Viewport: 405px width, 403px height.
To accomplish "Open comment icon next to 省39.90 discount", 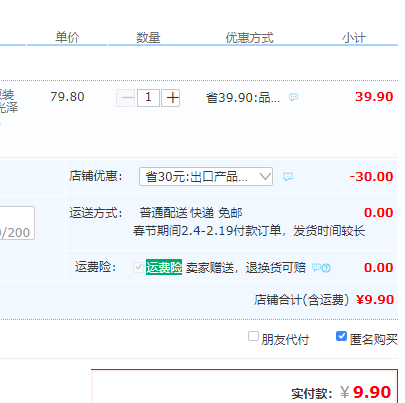I will (x=293, y=97).
